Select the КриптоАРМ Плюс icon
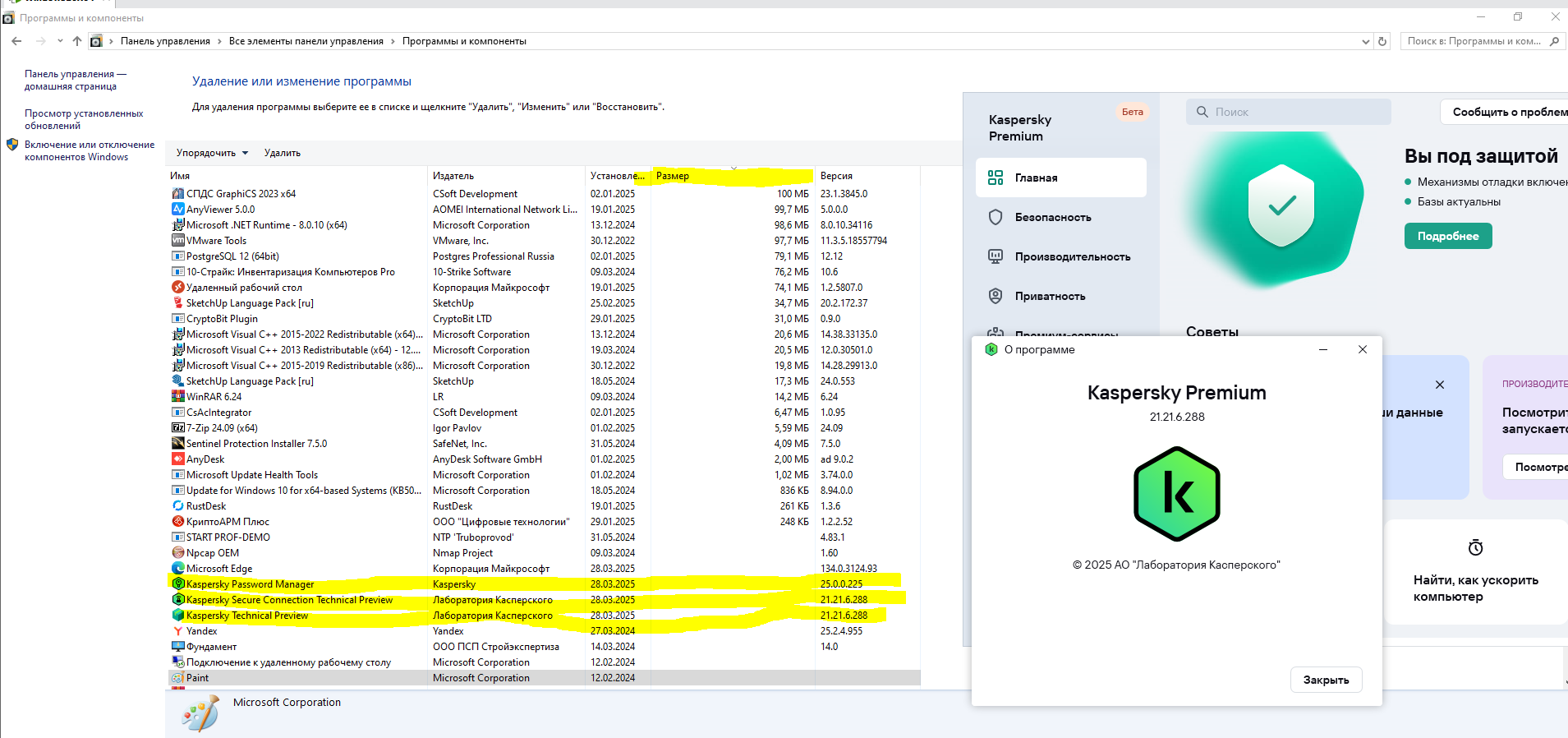 [x=177, y=522]
